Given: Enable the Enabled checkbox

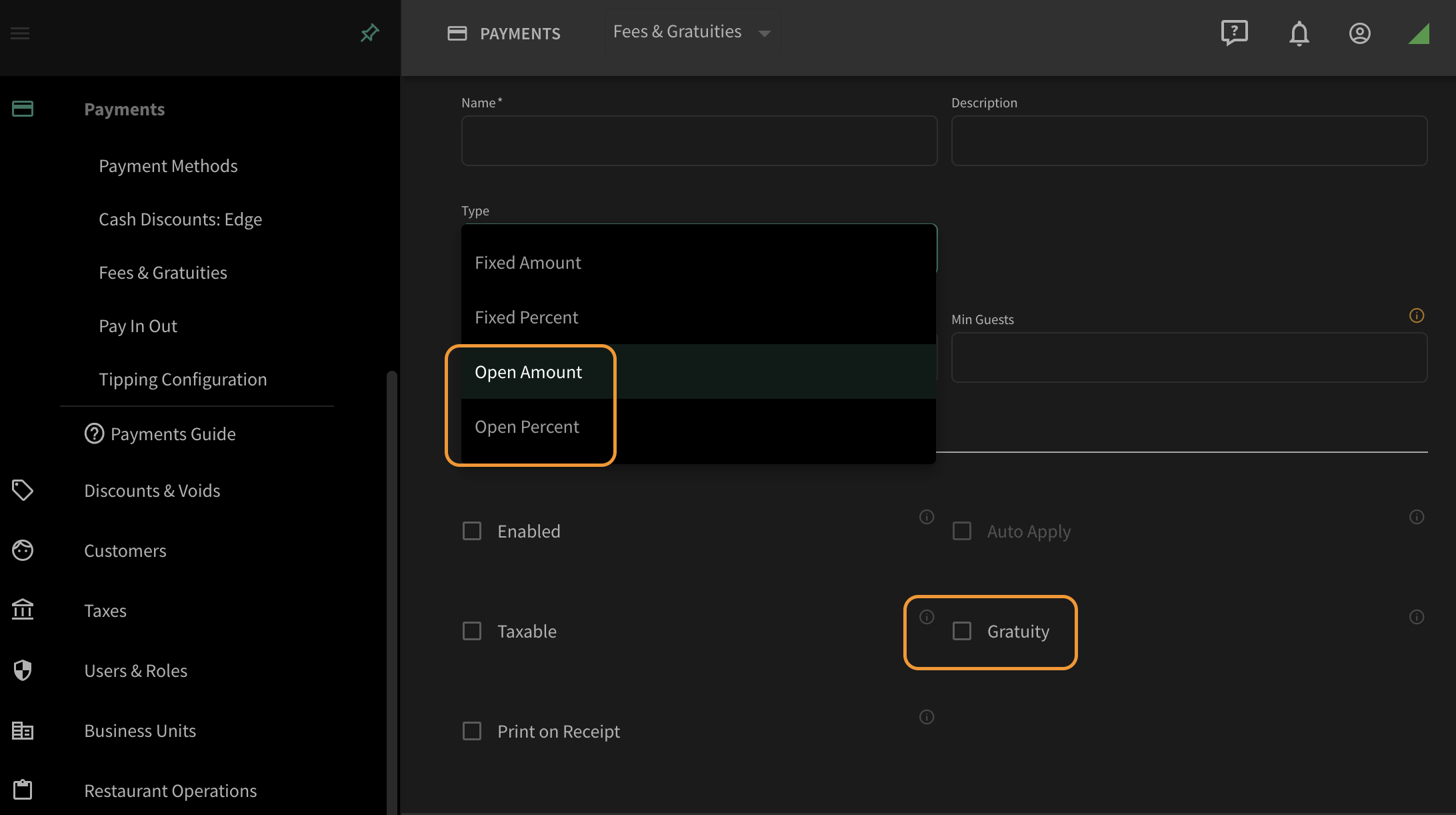Looking at the screenshot, I should (472, 531).
